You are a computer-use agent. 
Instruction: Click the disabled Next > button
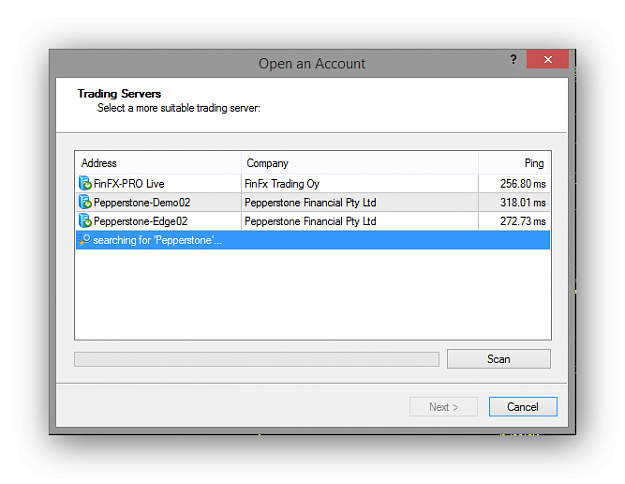coord(443,407)
